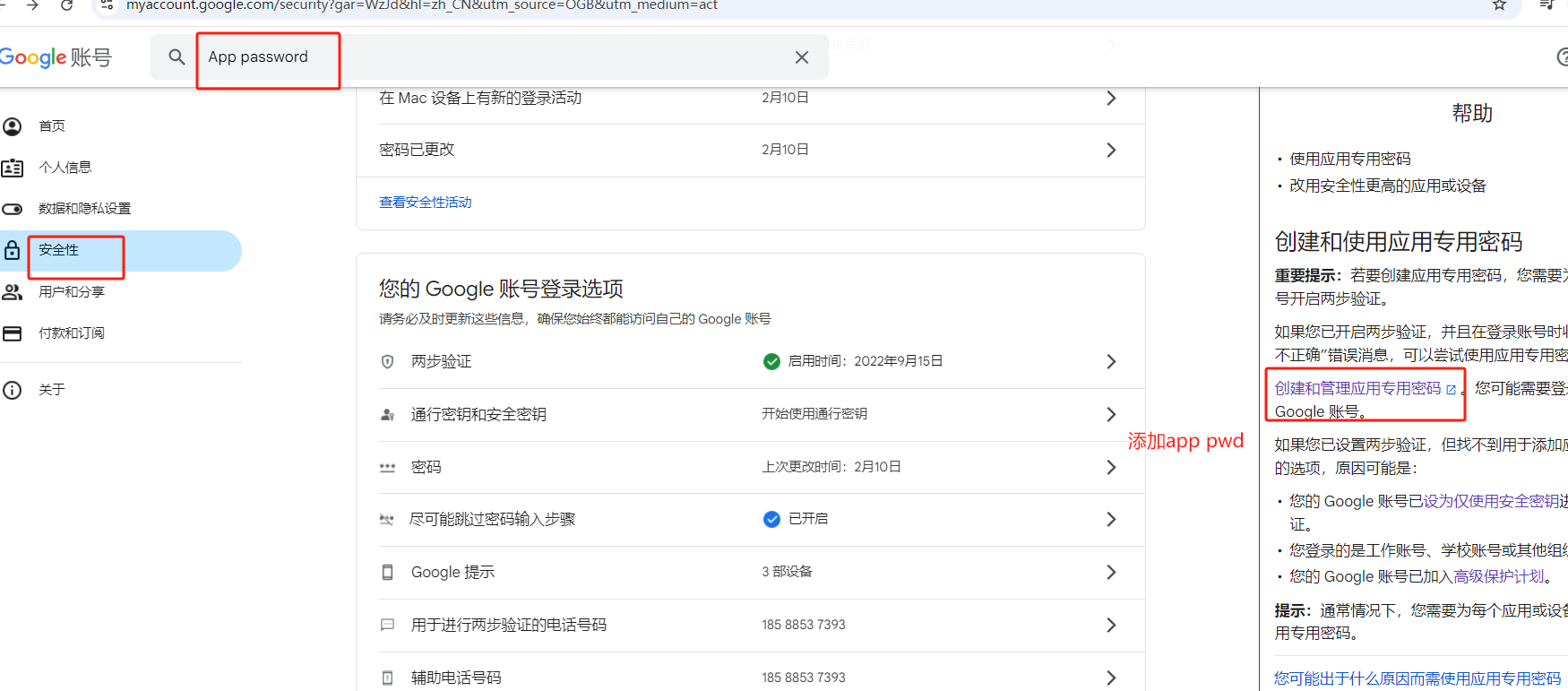
Task: Expand 密码 row chevron
Action: pos(1111,467)
